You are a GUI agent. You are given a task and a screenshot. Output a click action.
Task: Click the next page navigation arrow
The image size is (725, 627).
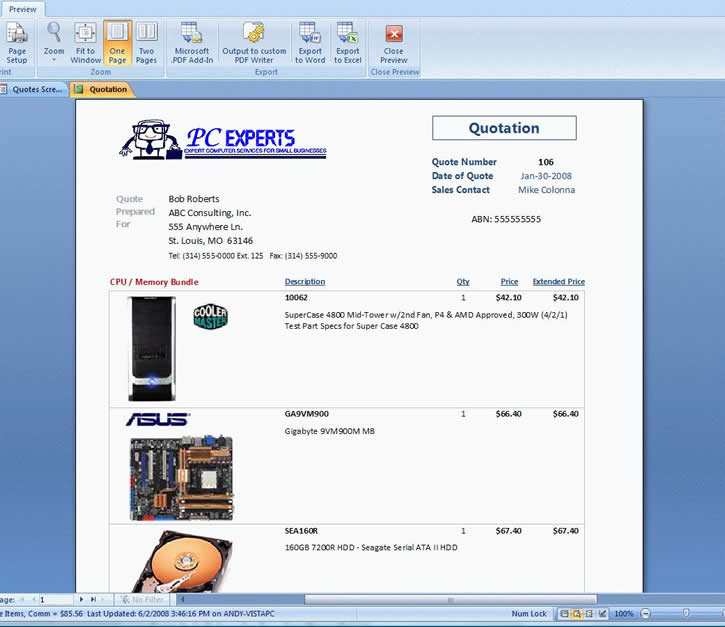[x=82, y=599]
